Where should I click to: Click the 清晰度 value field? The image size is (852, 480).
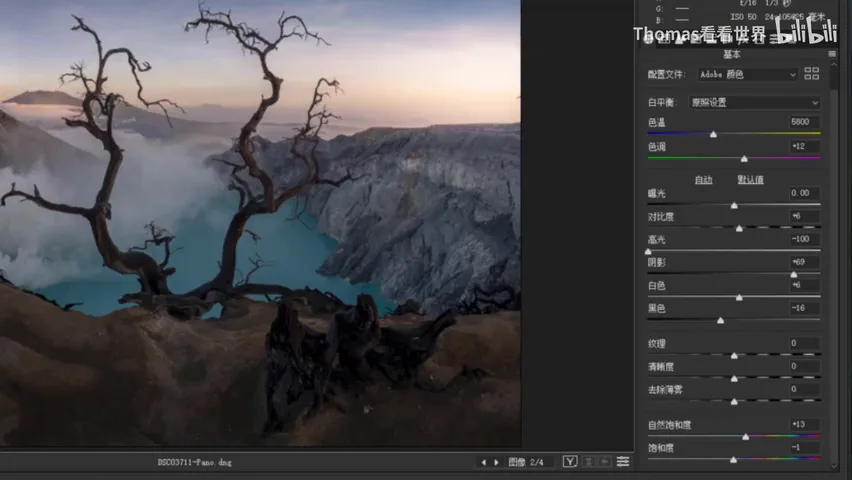(x=804, y=366)
